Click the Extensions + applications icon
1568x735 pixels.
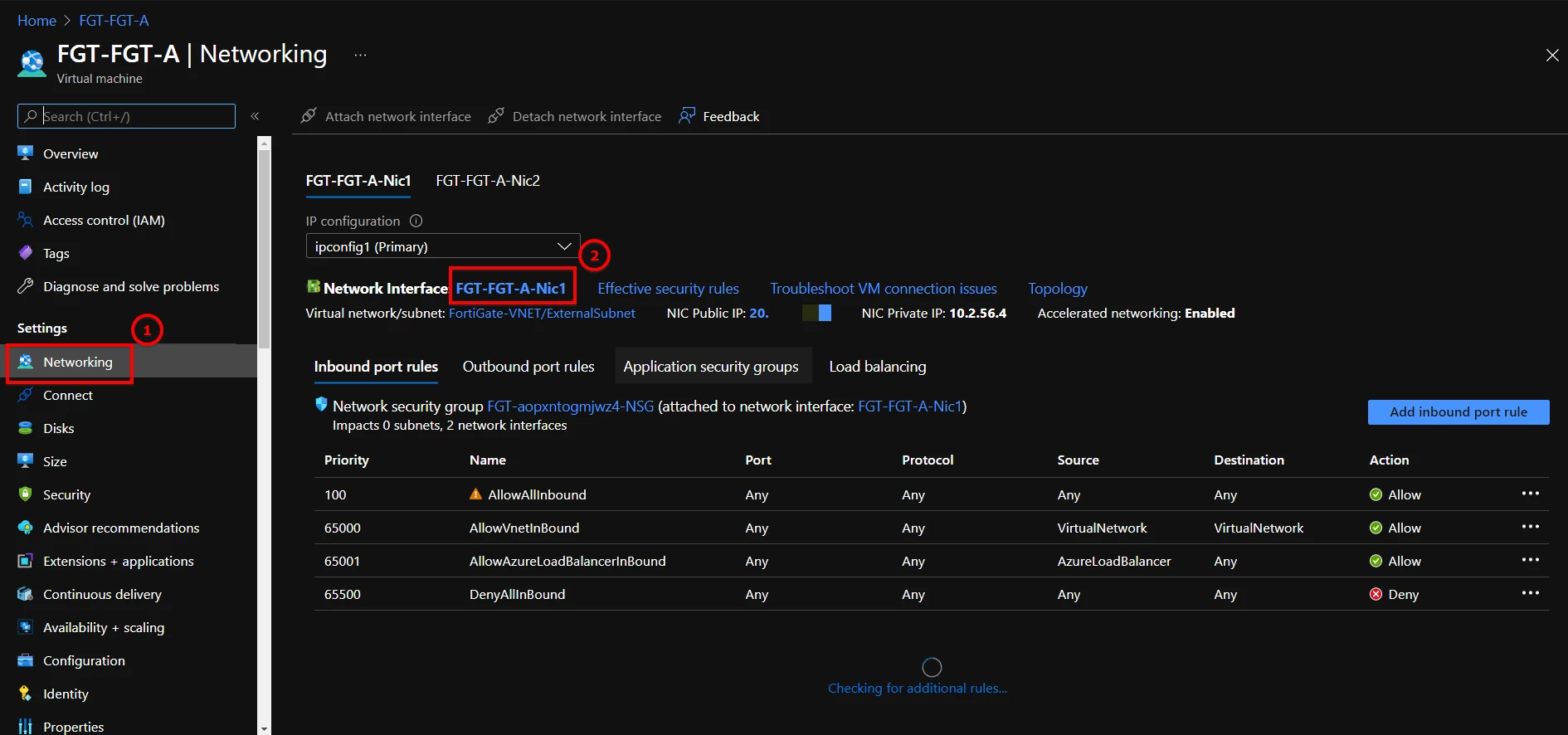pyautogui.click(x=26, y=561)
